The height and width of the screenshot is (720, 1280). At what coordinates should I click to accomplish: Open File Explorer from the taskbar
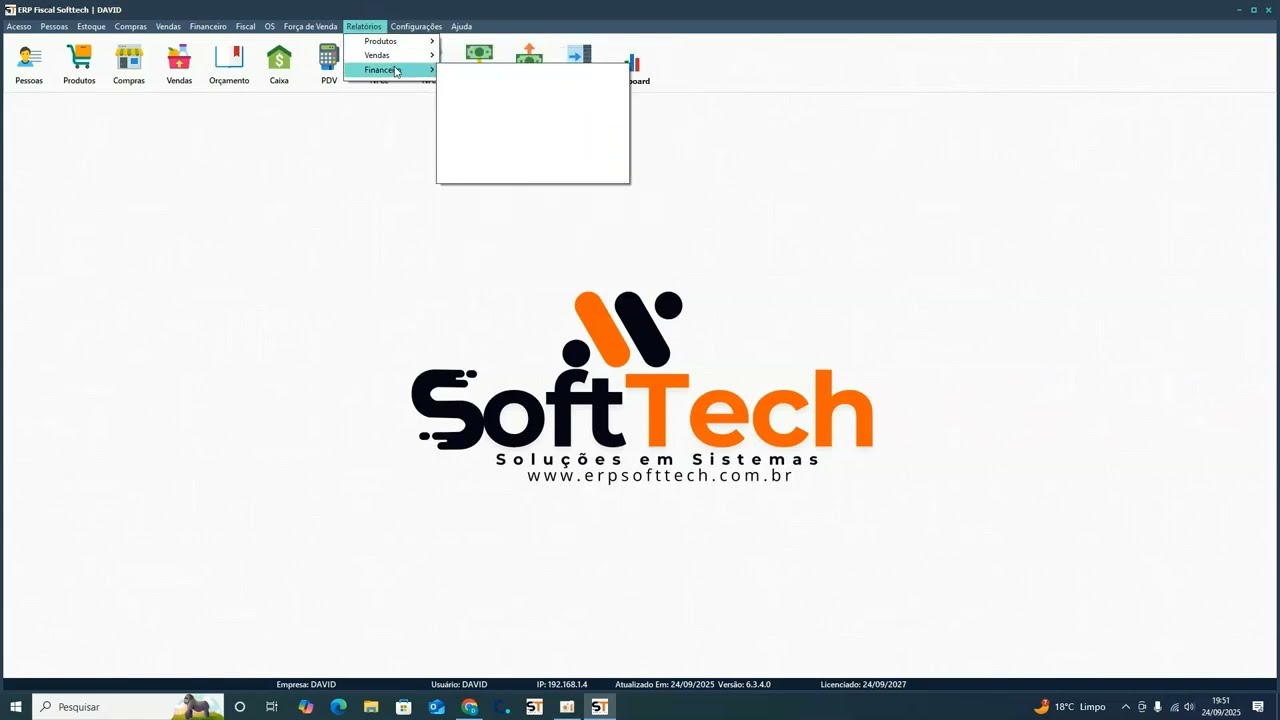tap(371, 707)
